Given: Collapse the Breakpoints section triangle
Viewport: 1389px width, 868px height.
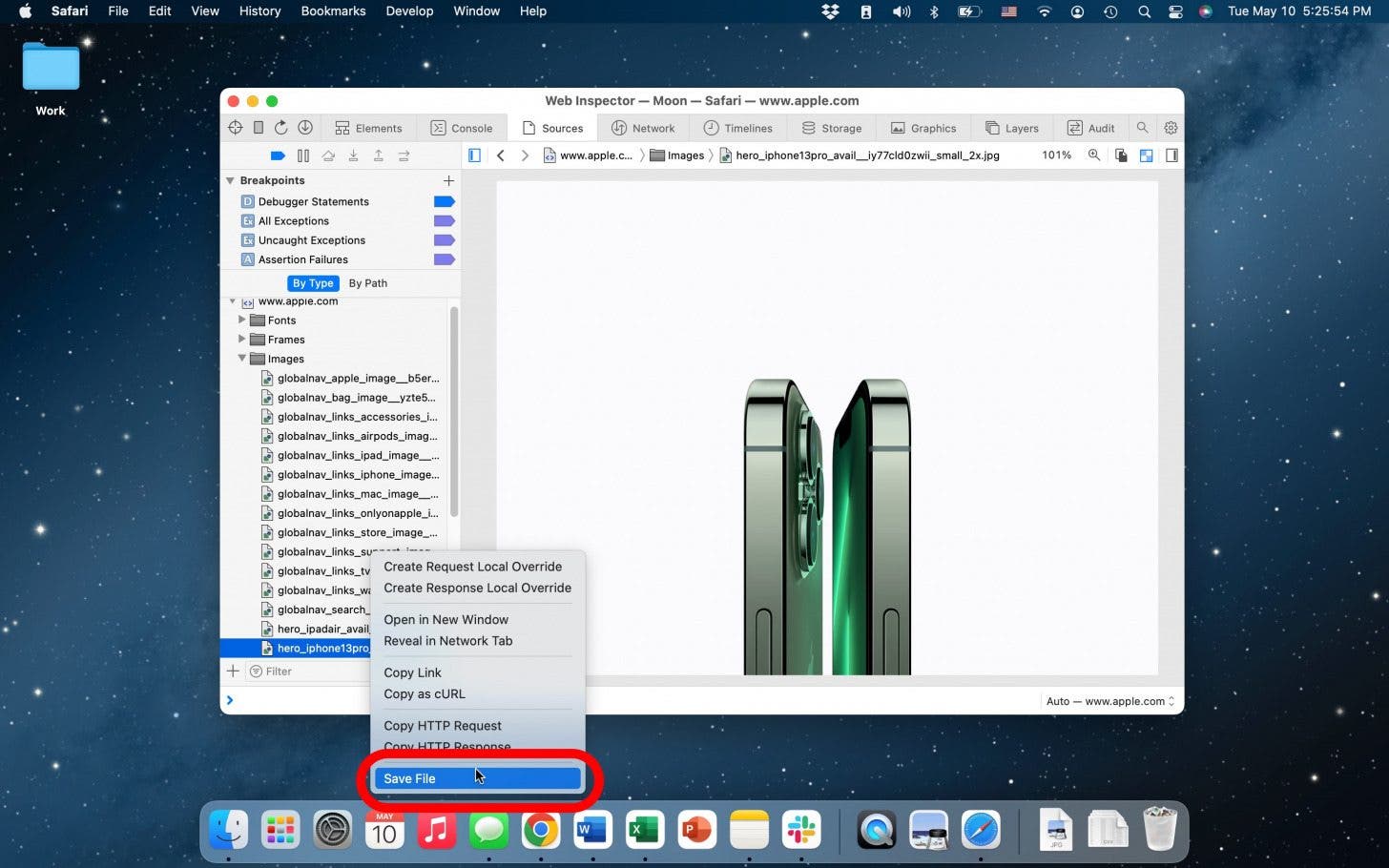Looking at the screenshot, I should (x=230, y=180).
